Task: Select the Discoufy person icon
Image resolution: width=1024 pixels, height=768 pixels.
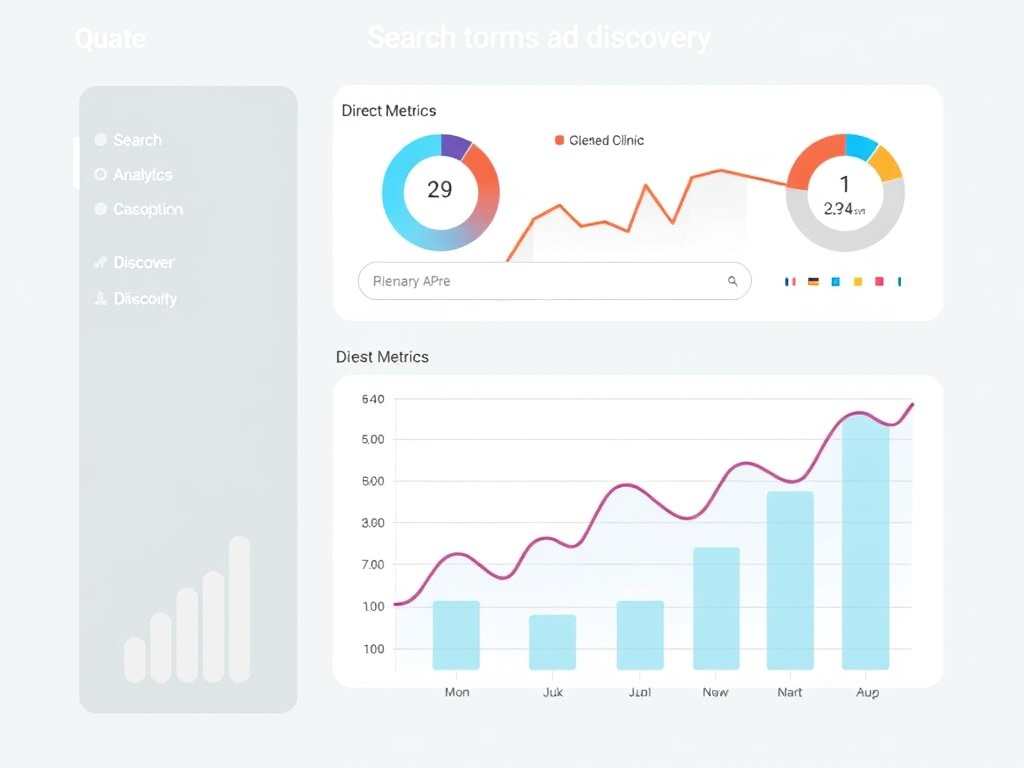Action: (101, 298)
